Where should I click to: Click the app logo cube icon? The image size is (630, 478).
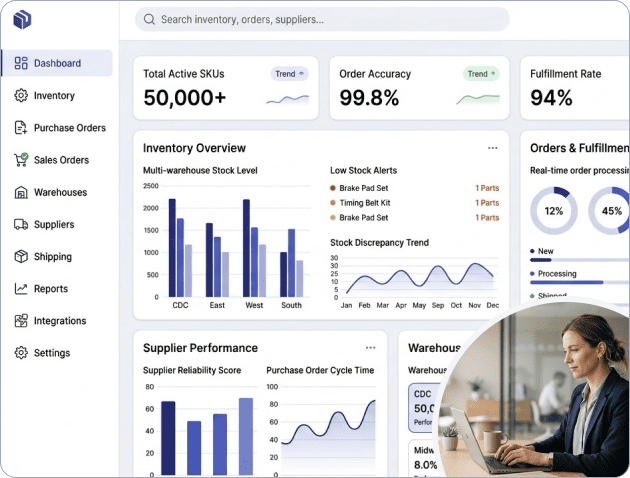click(22, 19)
